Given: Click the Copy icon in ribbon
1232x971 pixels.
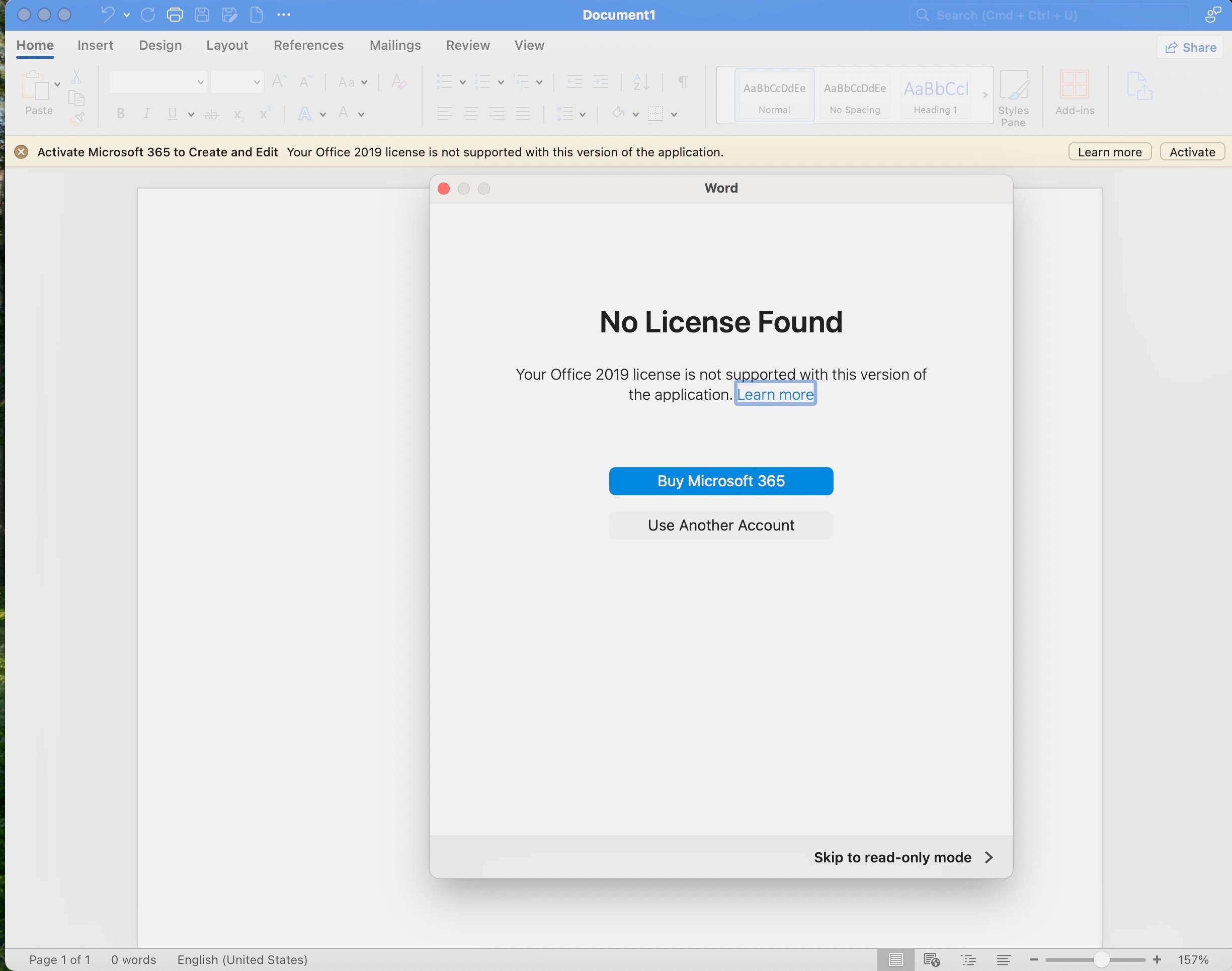Looking at the screenshot, I should click(77, 99).
